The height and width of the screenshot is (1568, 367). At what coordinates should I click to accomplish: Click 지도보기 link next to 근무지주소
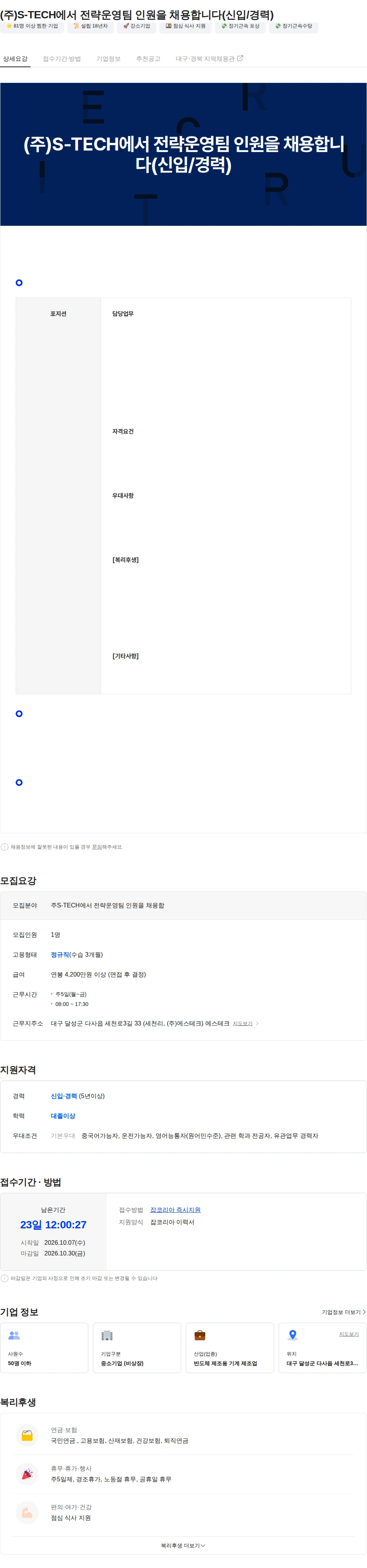[x=242, y=1023]
